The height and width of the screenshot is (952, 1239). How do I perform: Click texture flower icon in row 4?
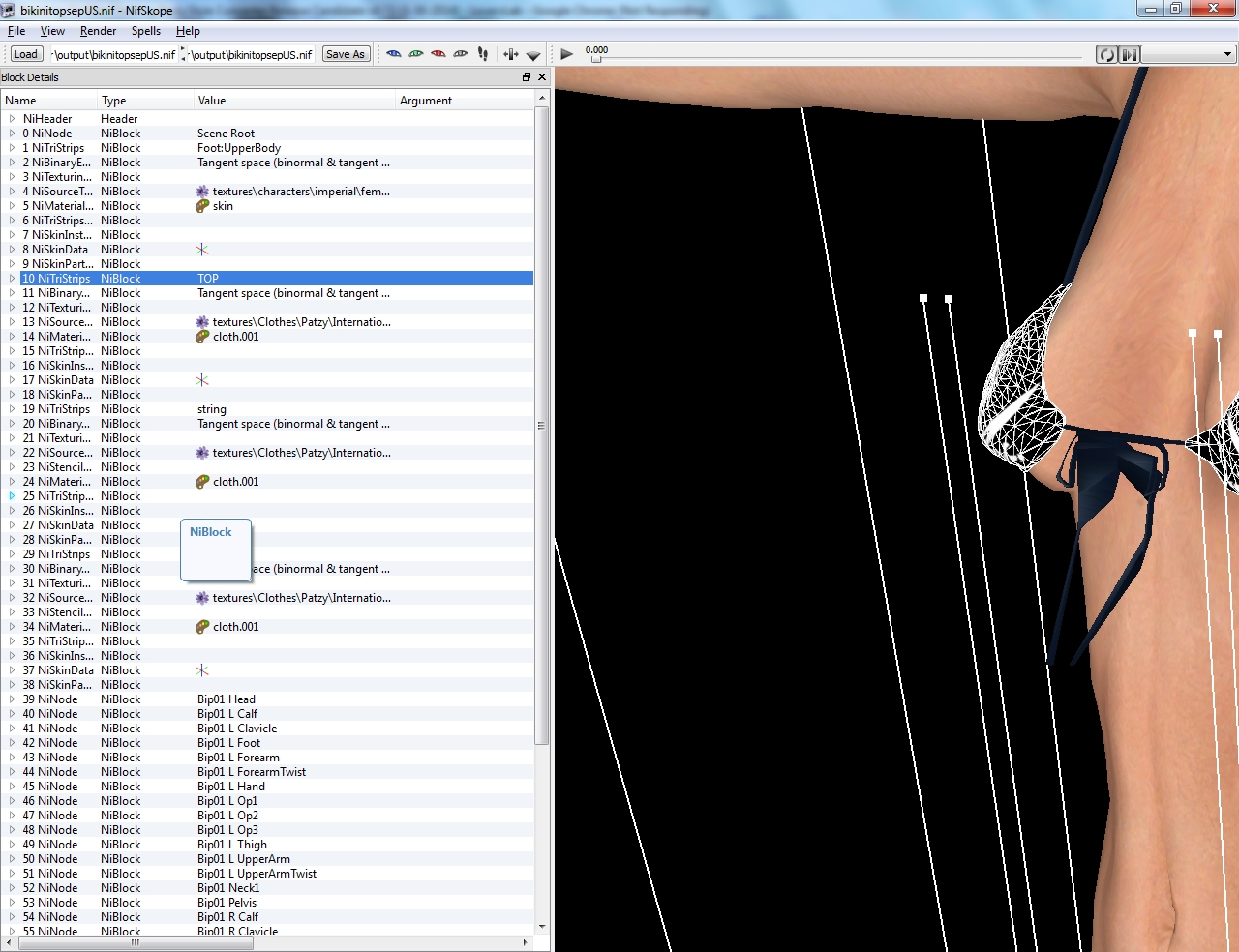tap(202, 192)
